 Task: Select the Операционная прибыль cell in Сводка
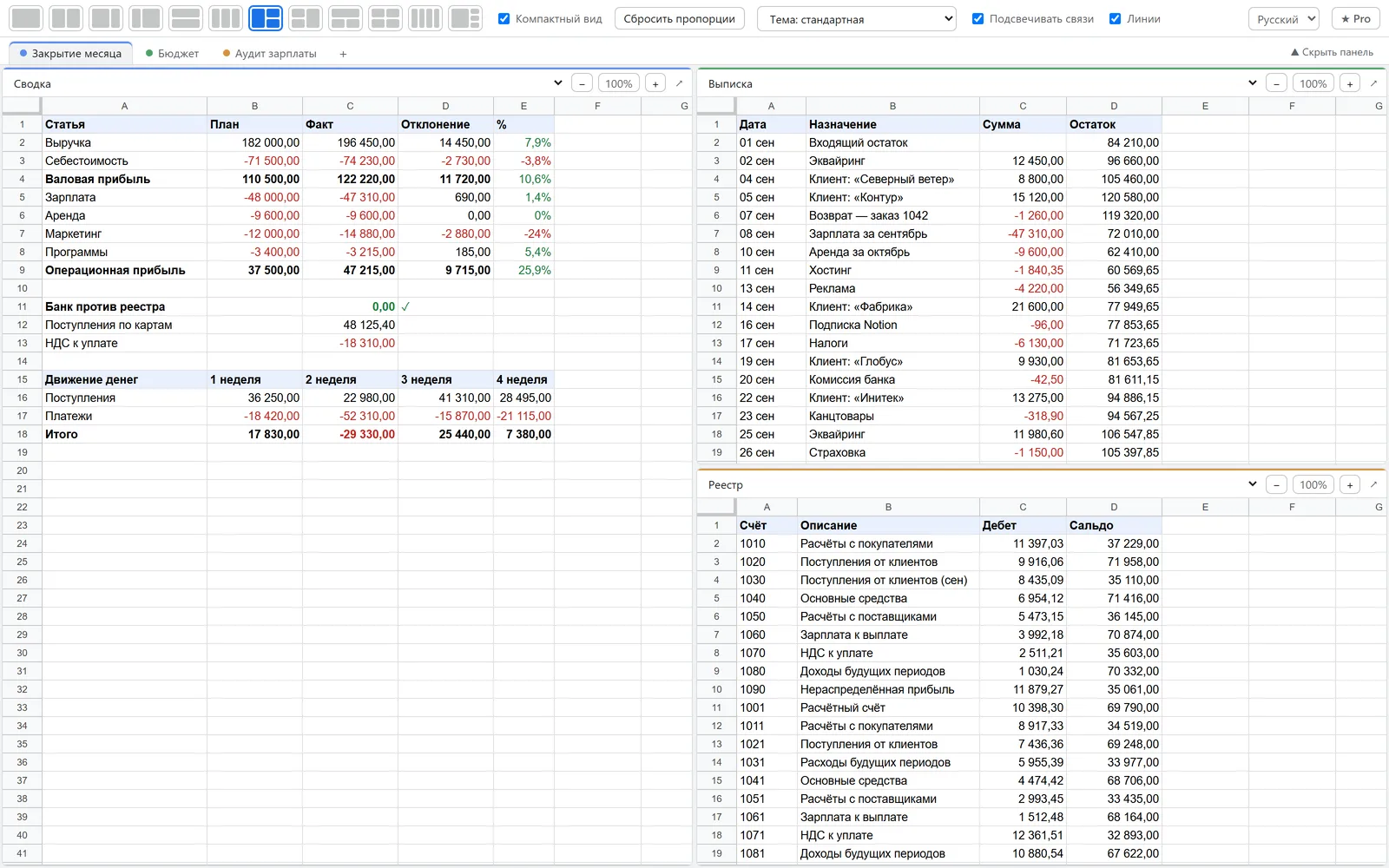tap(124, 270)
